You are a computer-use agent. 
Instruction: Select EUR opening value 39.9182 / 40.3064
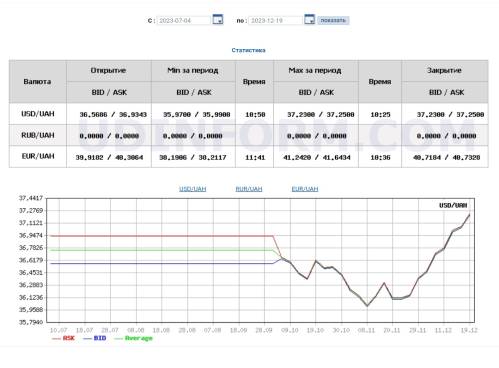point(109,157)
